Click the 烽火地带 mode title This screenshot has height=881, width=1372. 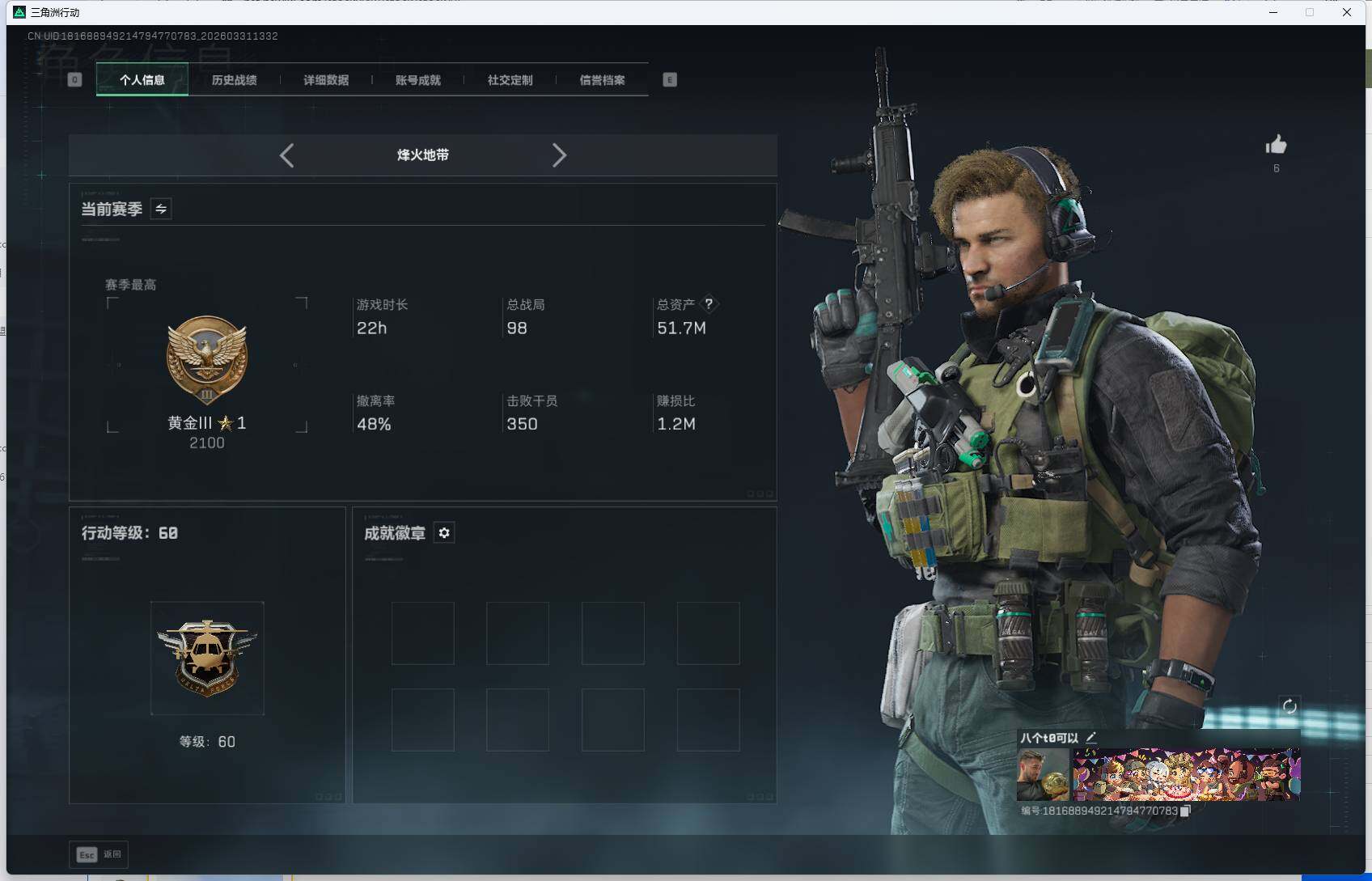point(423,155)
